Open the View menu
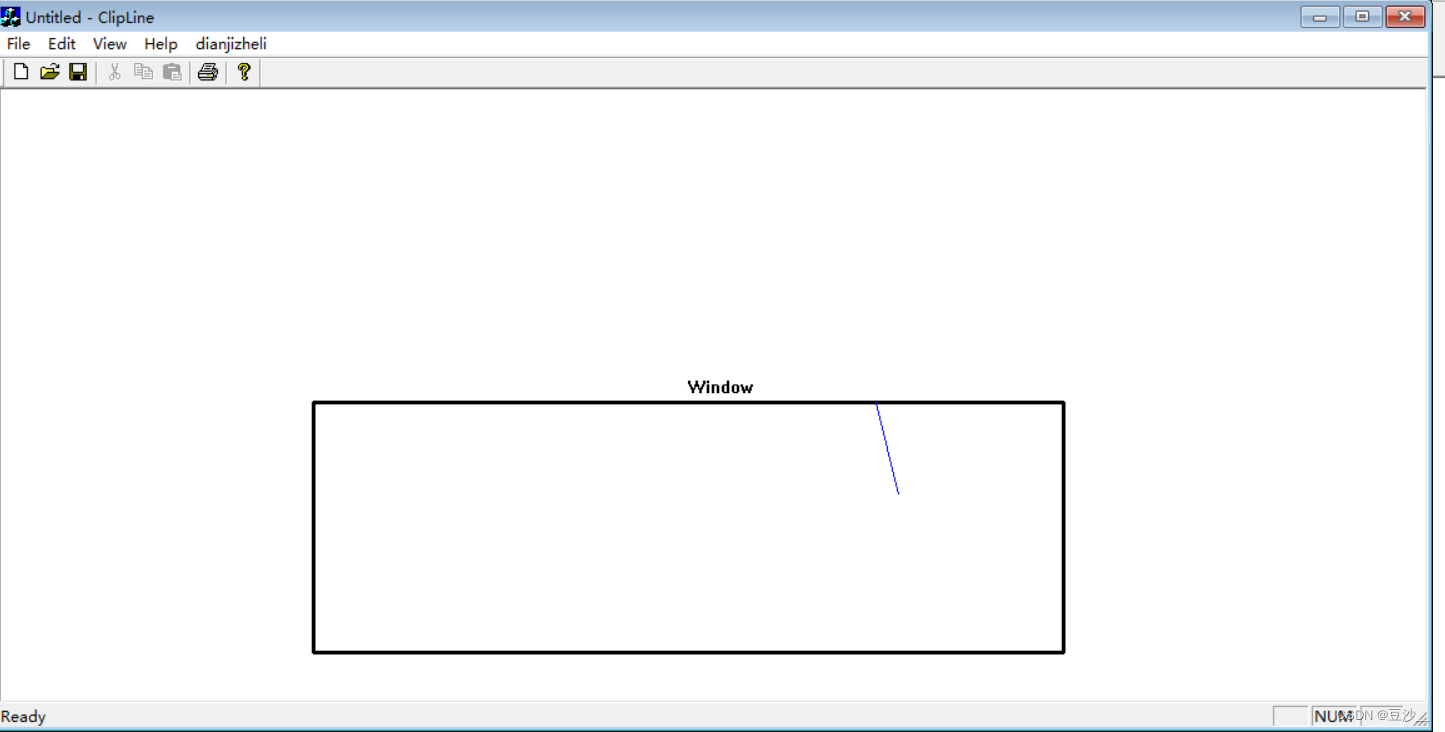The image size is (1445, 732). coord(110,44)
